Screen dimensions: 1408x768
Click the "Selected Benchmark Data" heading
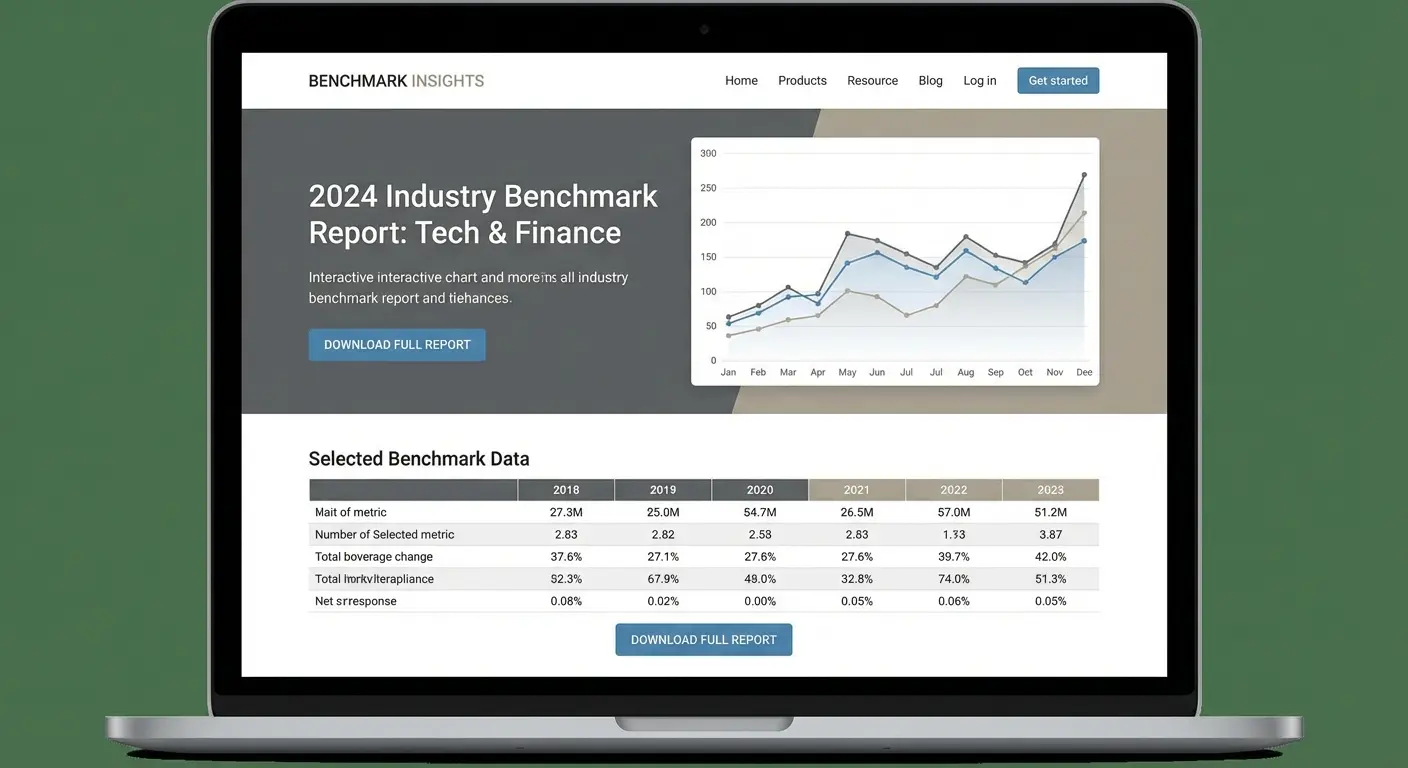pos(419,459)
